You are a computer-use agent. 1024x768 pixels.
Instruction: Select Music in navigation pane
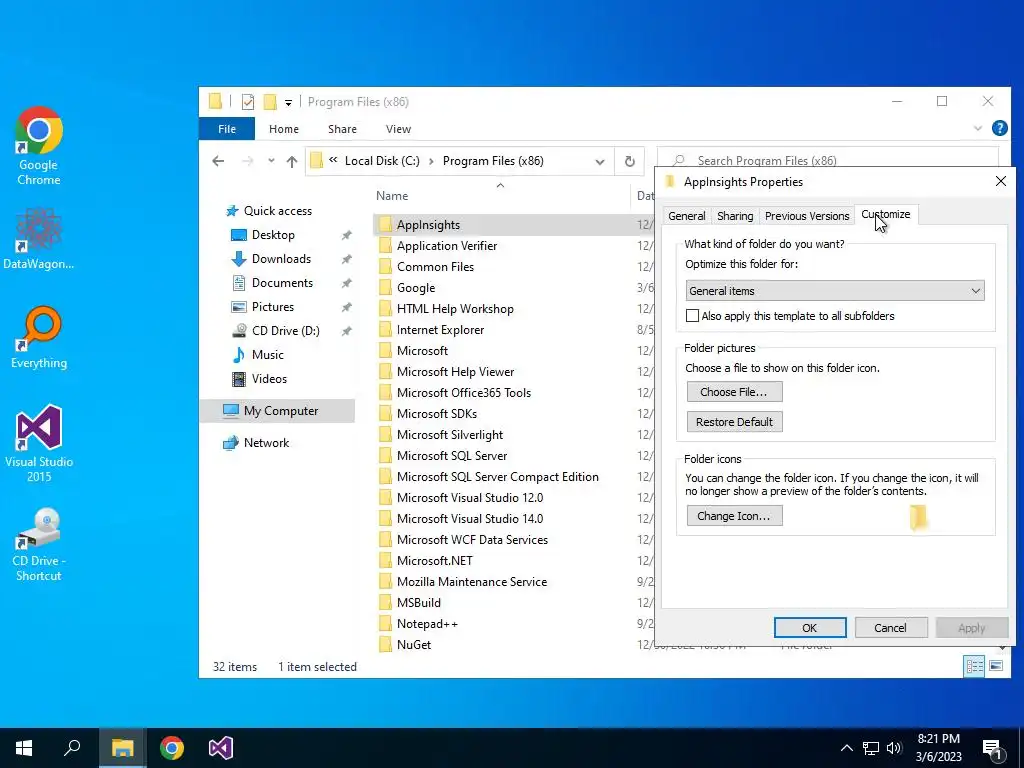[267, 355]
